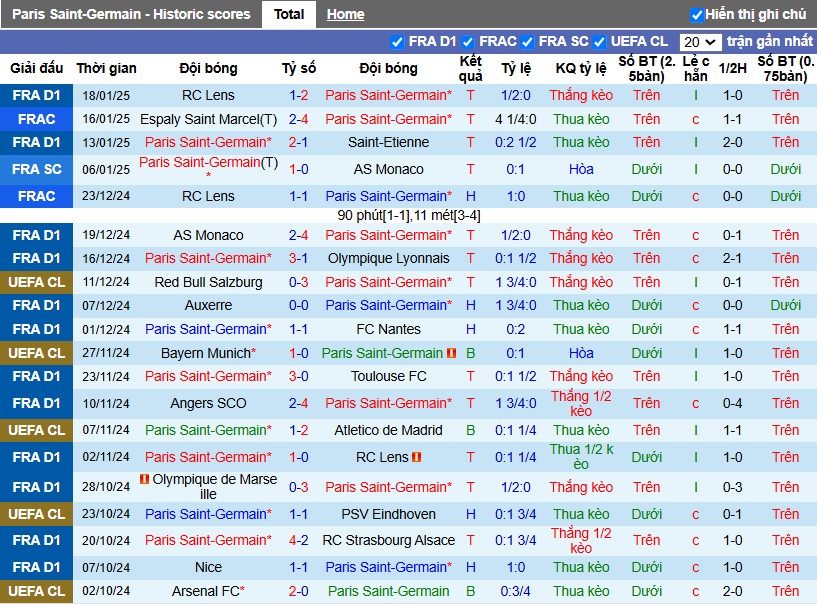Viewport: 817px width, 604px height.
Task: Click the 1/2H column header
Action: pos(732,68)
